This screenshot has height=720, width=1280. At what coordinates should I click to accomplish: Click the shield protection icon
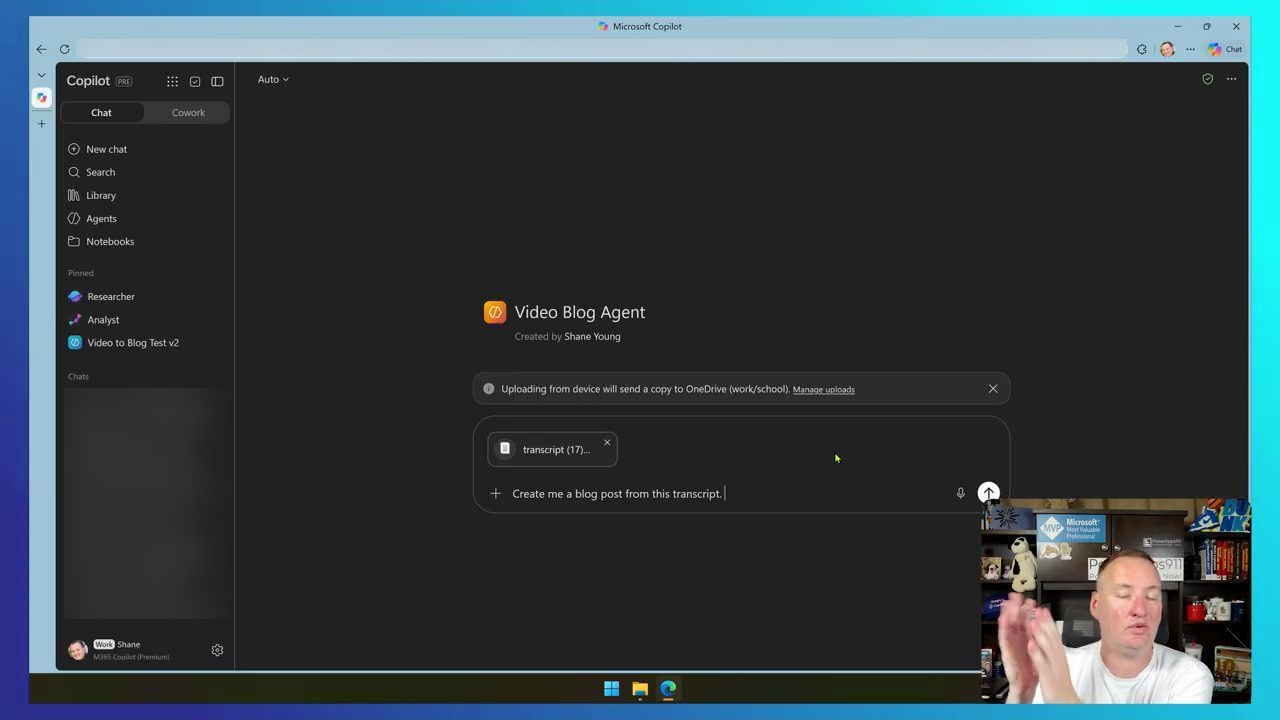pos(1207,79)
